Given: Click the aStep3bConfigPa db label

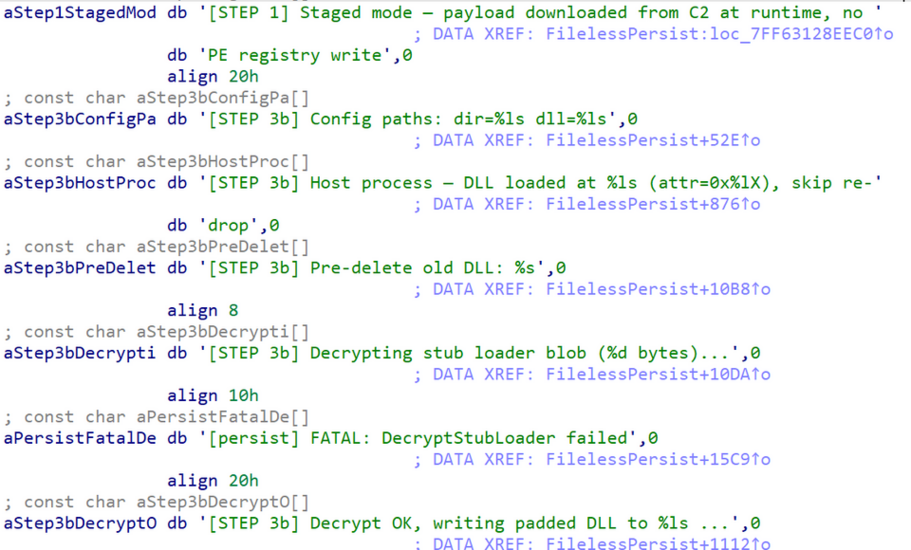Looking at the screenshot, I should [80, 119].
